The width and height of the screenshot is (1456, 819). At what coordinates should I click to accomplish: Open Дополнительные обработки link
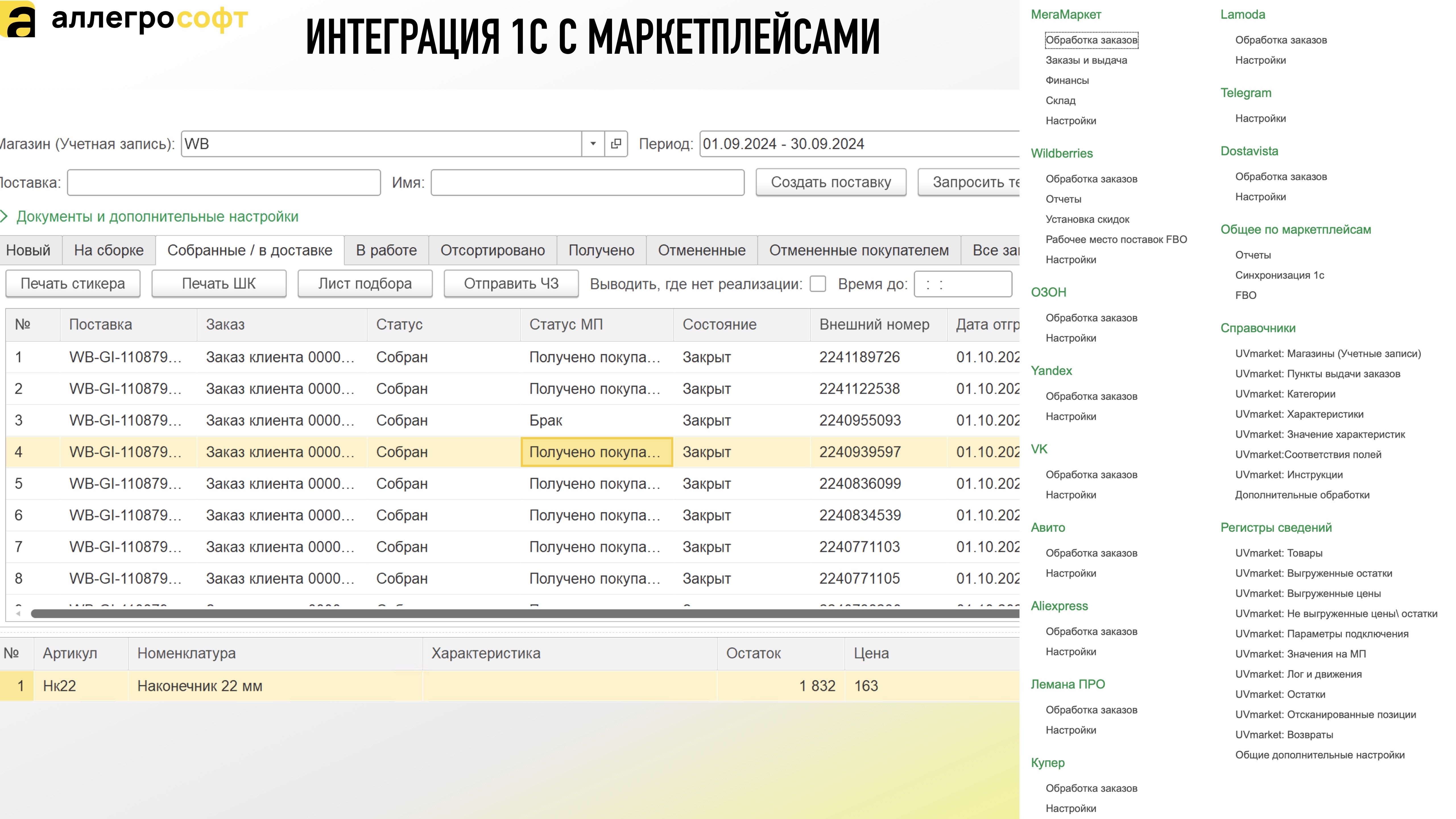pos(1302,495)
